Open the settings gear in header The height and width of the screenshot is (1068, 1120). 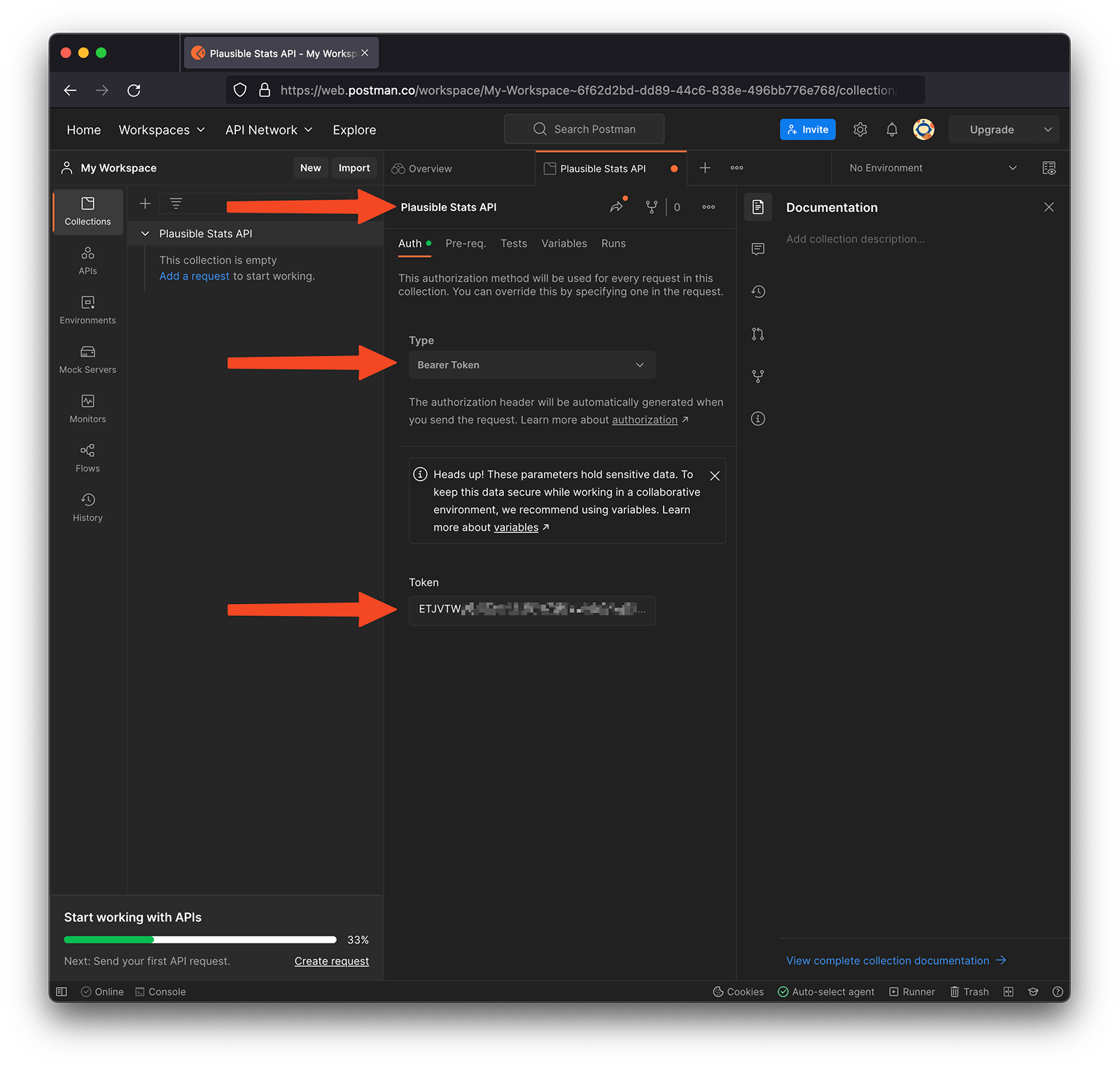click(860, 129)
